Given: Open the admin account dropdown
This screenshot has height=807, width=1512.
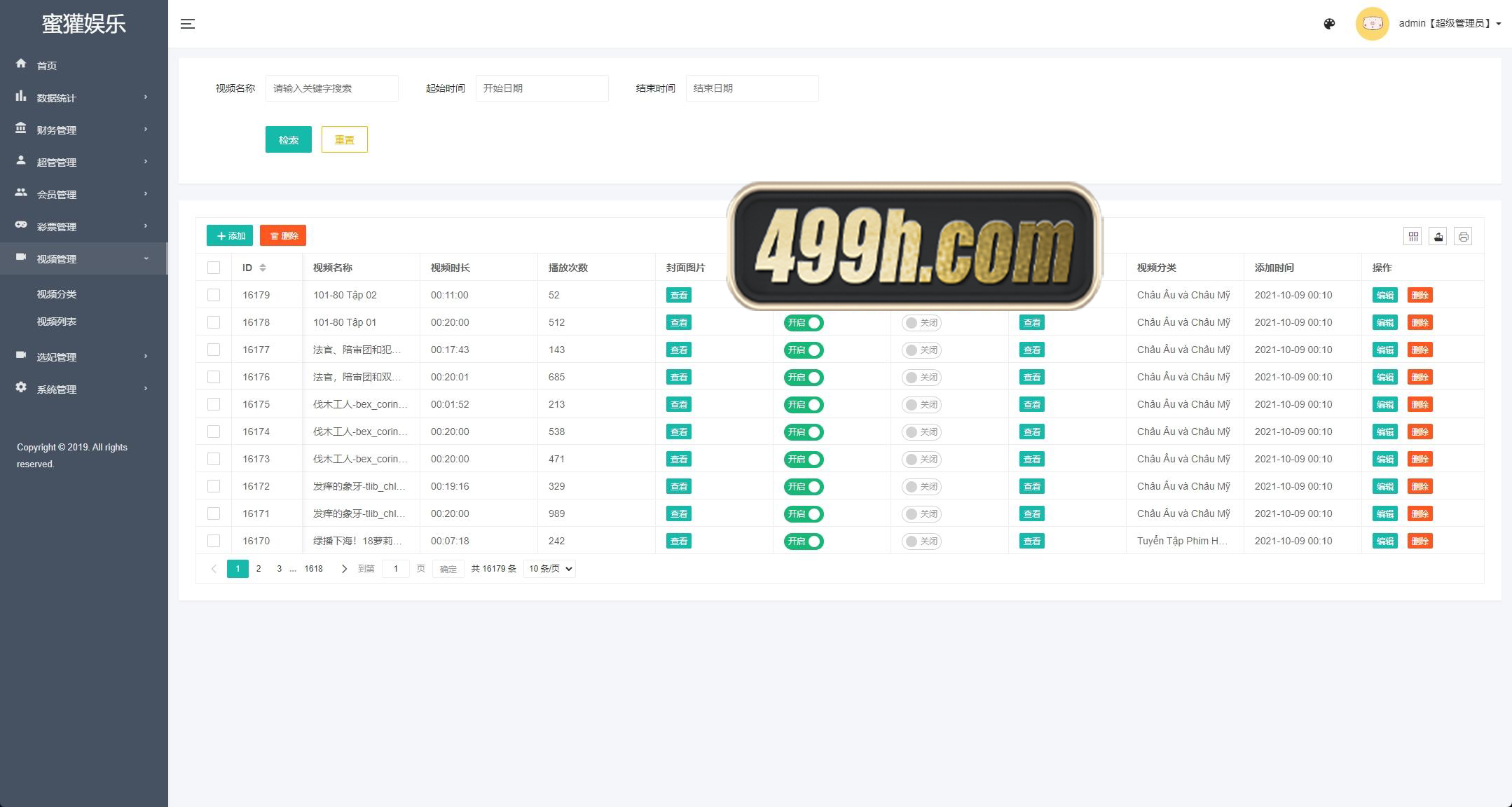Looking at the screenshot, I should pyautogui.click(x=1450, y=24).
